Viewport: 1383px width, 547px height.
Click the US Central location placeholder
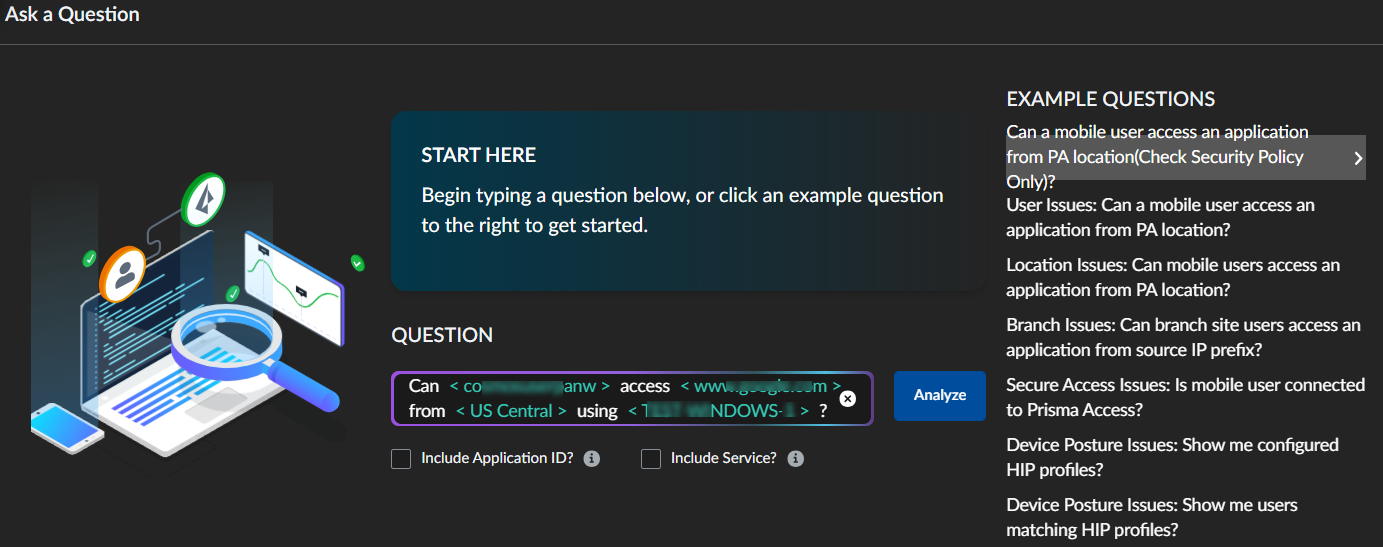[x=511, y=411]
